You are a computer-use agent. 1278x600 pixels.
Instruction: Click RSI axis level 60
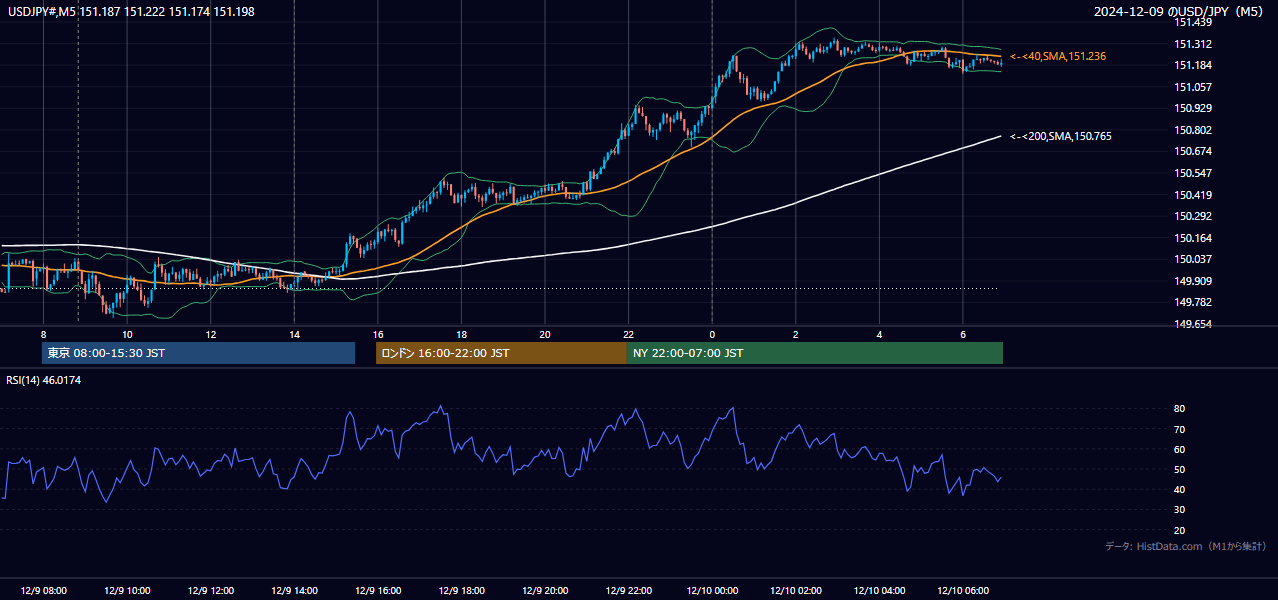(x=1180, y=449)
